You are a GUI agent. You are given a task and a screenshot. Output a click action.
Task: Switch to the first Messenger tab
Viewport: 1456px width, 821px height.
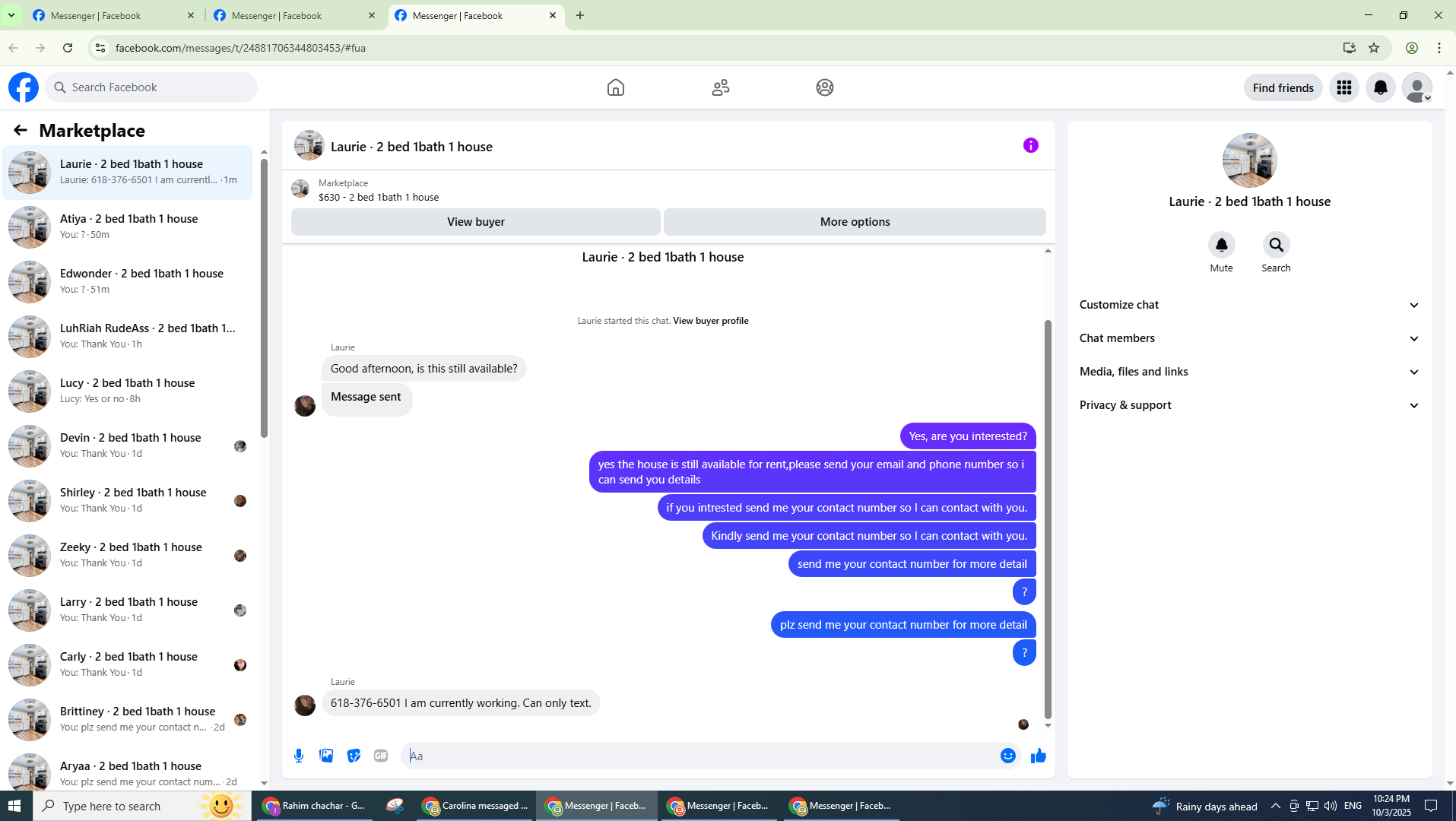click(113, 15)
